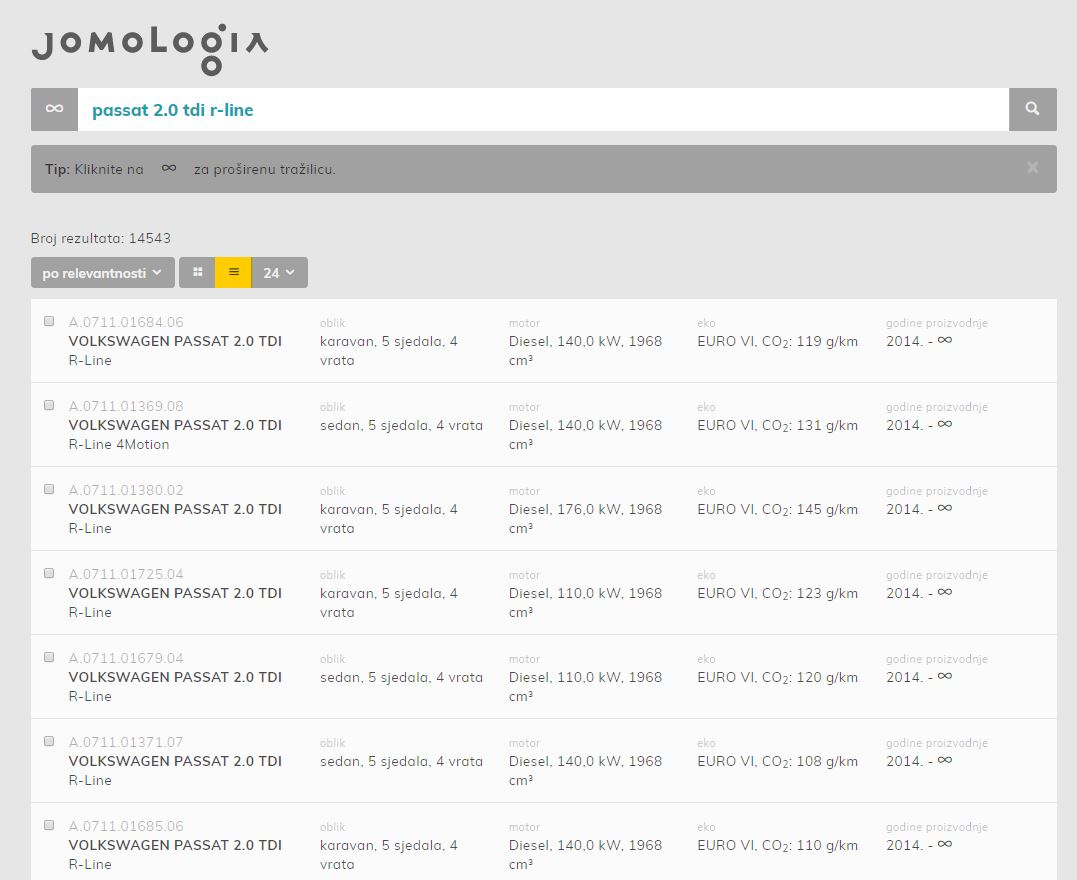Click 'EURO VI, CO2: 119 g/km' eco value
This screenshot has height=880, width=1077.
[778, 341]
